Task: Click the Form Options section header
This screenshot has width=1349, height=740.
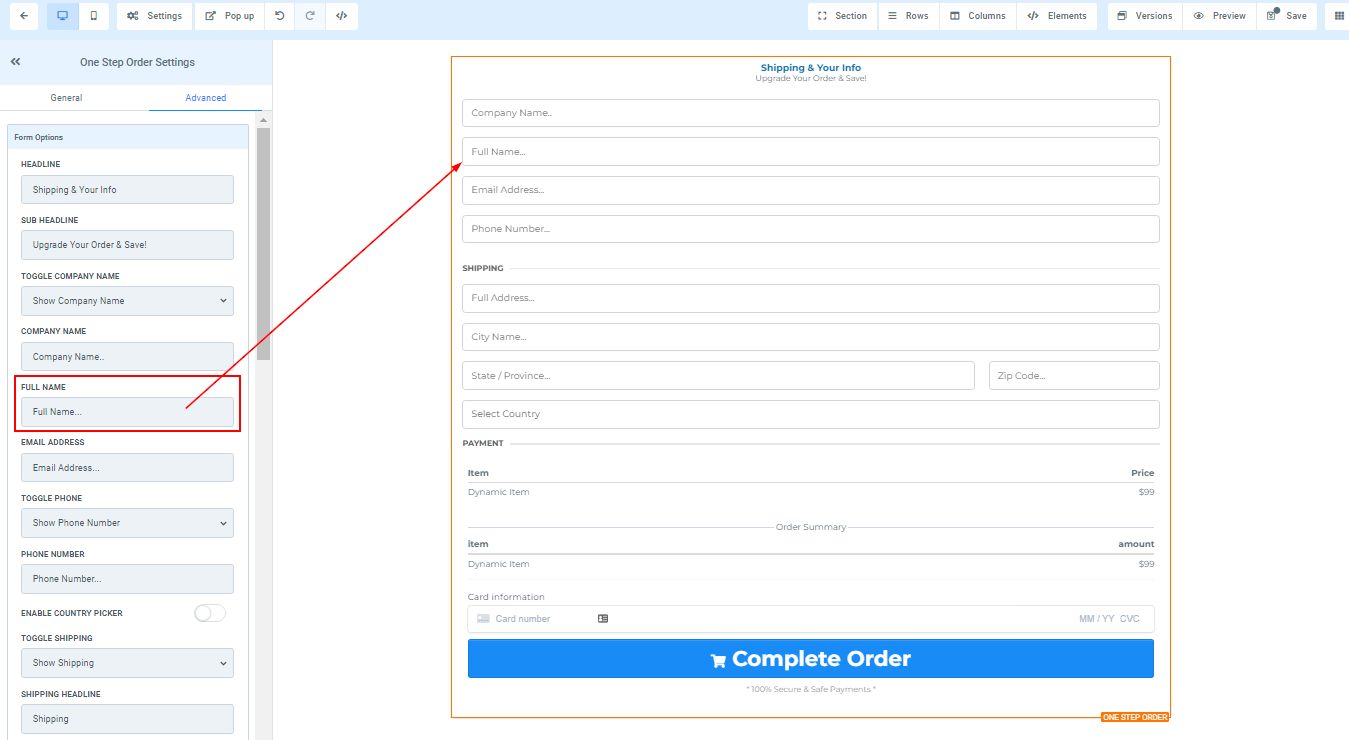Action: (x=128, y=137)
